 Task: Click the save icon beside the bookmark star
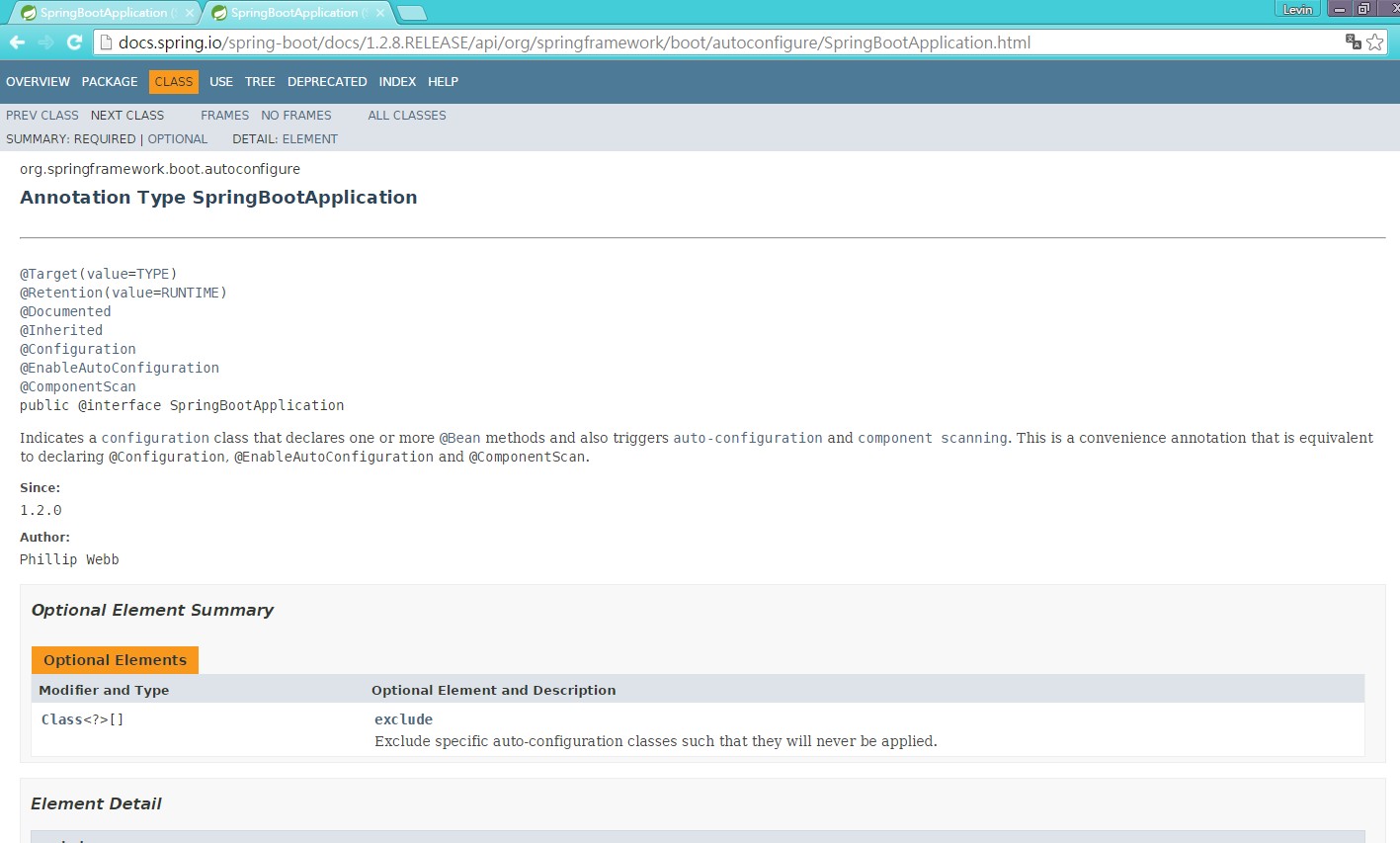[1352, 42]
